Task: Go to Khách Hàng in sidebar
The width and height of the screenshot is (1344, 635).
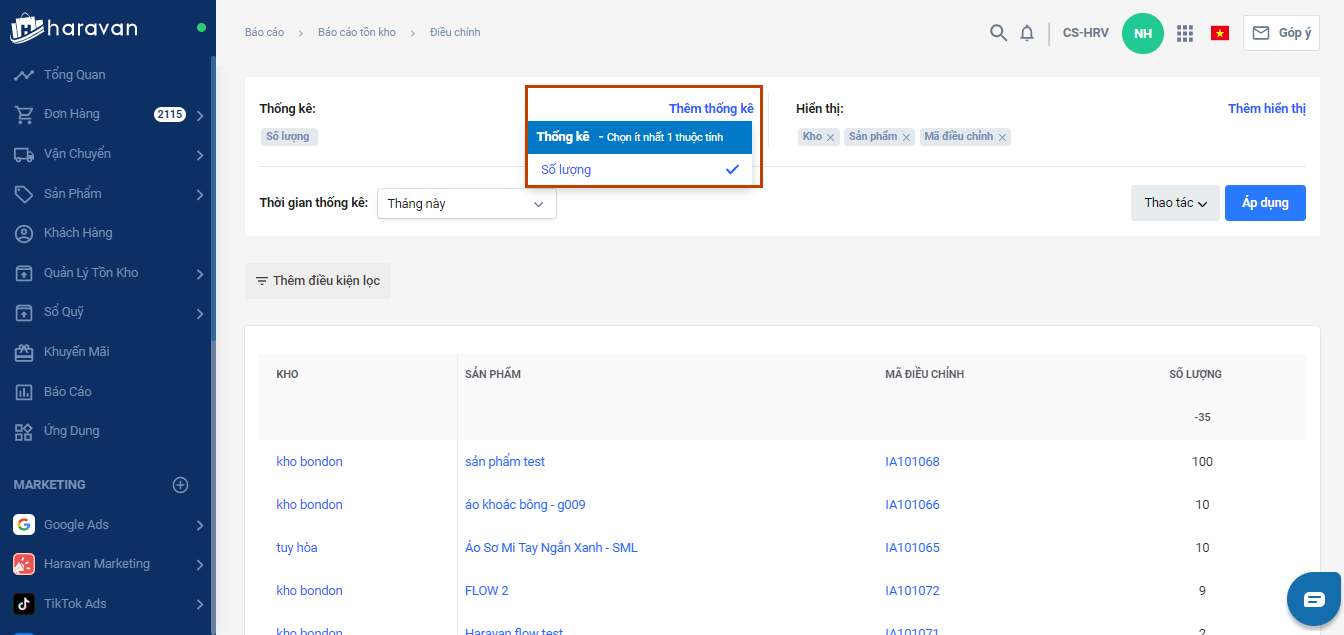Action: [78, 233]
